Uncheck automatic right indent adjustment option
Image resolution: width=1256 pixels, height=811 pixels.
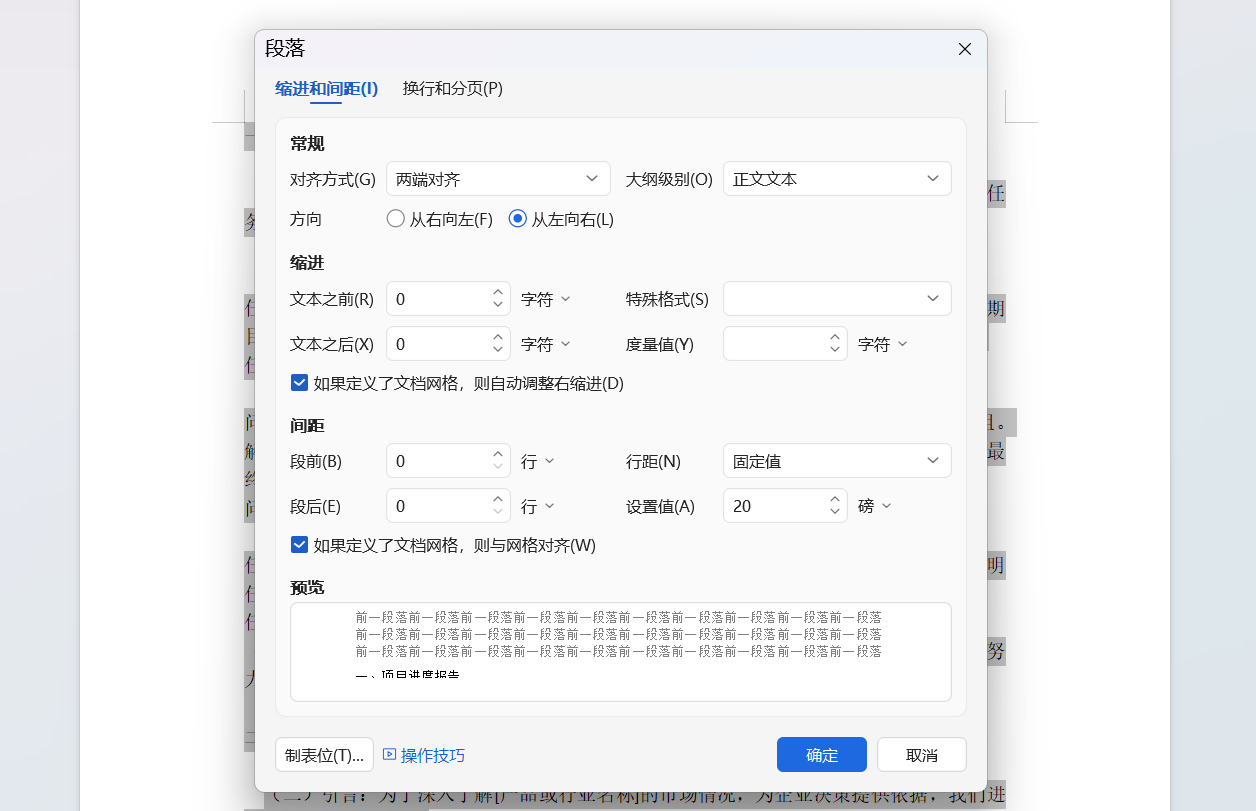[299, 382]
